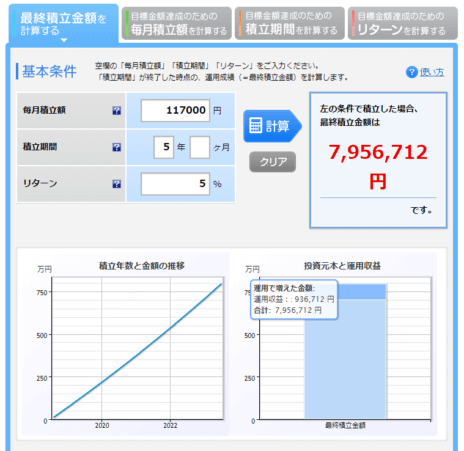Focus the empty ヶ月 months input field
Viewport: 464px width, 451px height.
(200, 147)
